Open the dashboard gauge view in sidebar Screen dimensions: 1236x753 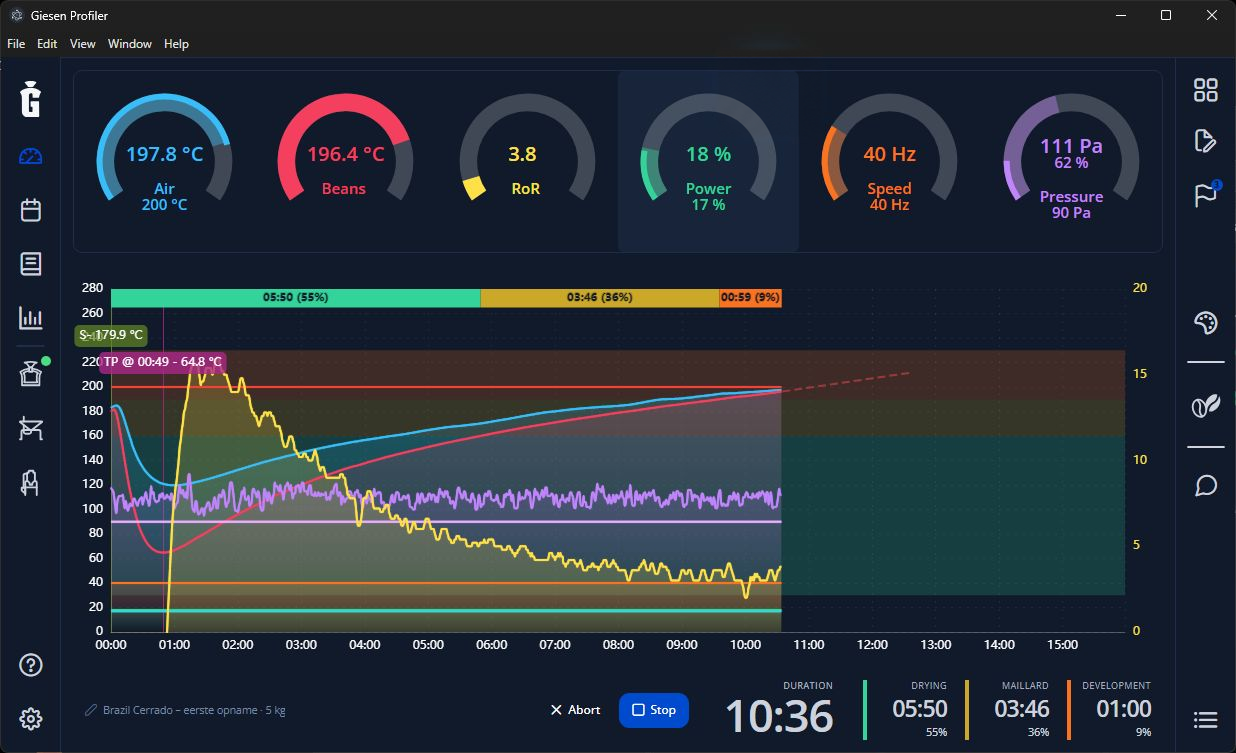click(31, 156)
